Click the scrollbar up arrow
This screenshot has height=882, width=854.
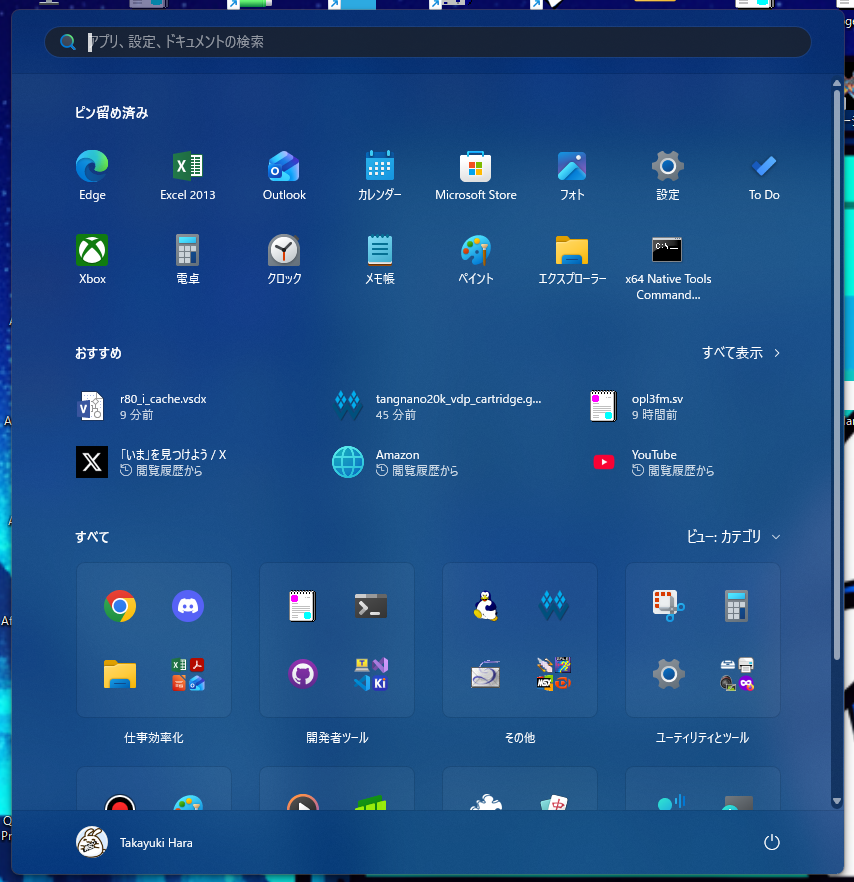(837, 83)
